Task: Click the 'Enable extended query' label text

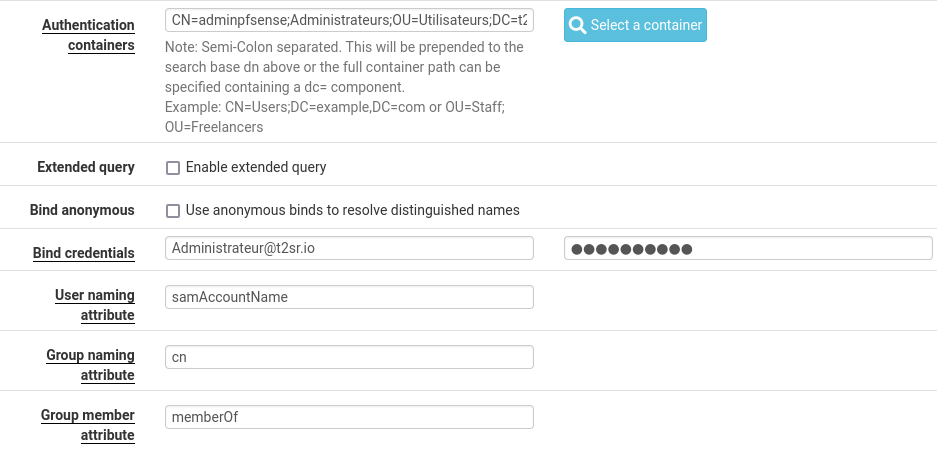Action: 256,167
